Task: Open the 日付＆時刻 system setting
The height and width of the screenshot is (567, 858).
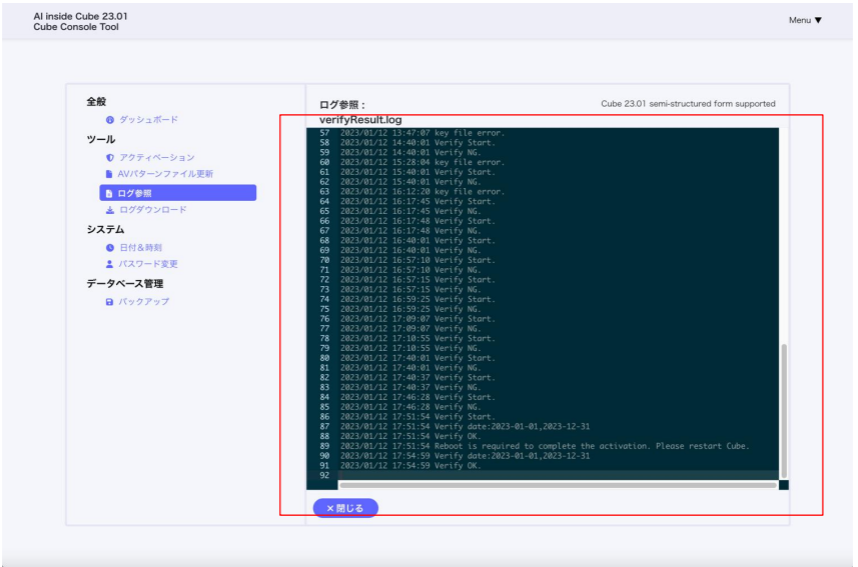Action: 140,247
